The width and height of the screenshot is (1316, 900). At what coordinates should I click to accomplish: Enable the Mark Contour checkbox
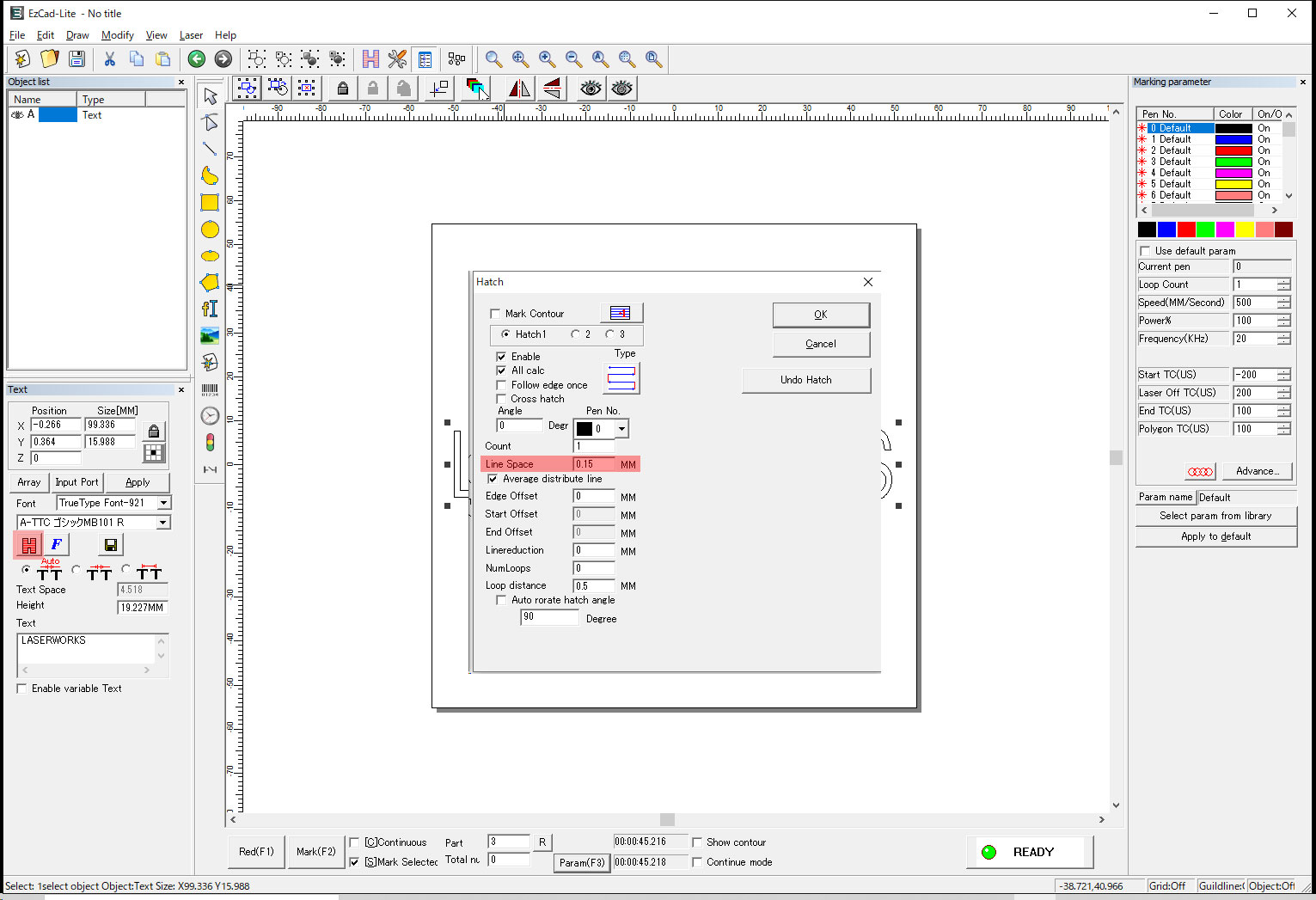(495, 314)
